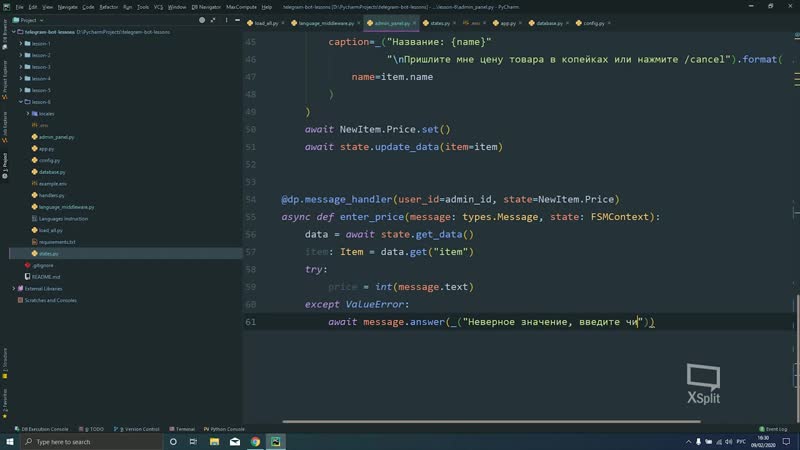Open the TODO tool window
800x450 pixels.
tap(91, 429)
